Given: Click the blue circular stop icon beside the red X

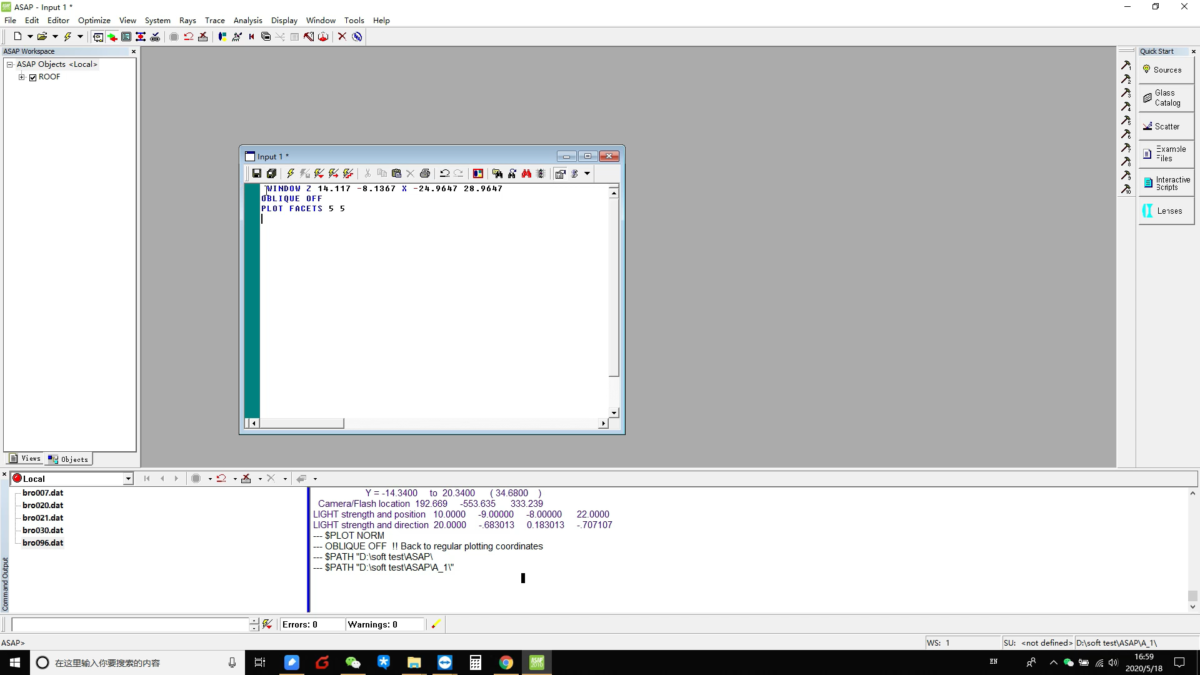Looking at the screenshot, I should 357,37.
